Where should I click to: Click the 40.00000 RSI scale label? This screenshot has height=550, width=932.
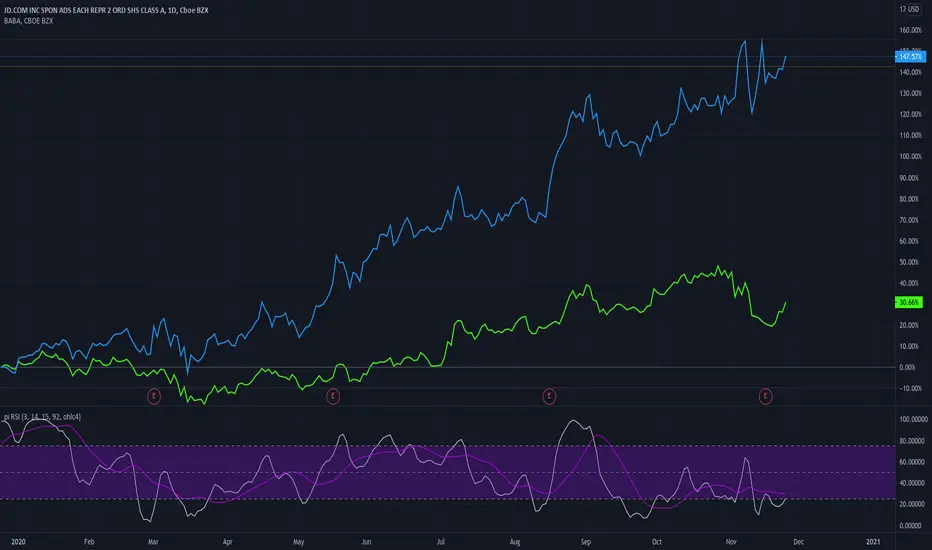(x=912, y=483)
